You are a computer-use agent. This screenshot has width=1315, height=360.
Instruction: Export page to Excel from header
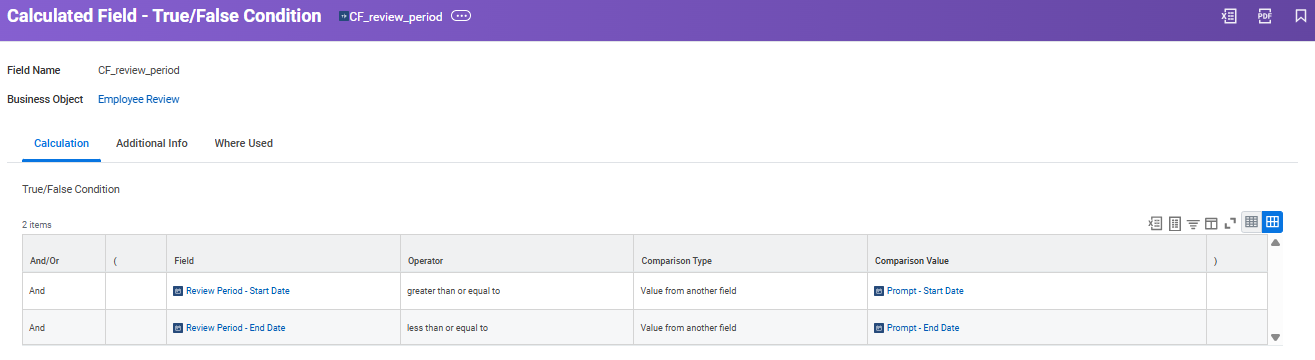pos(1229,16)
